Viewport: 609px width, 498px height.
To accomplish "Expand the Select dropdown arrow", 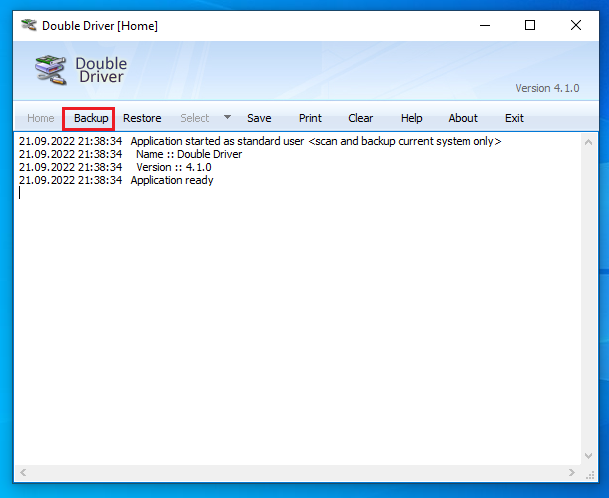I will [x=228, y=117].
